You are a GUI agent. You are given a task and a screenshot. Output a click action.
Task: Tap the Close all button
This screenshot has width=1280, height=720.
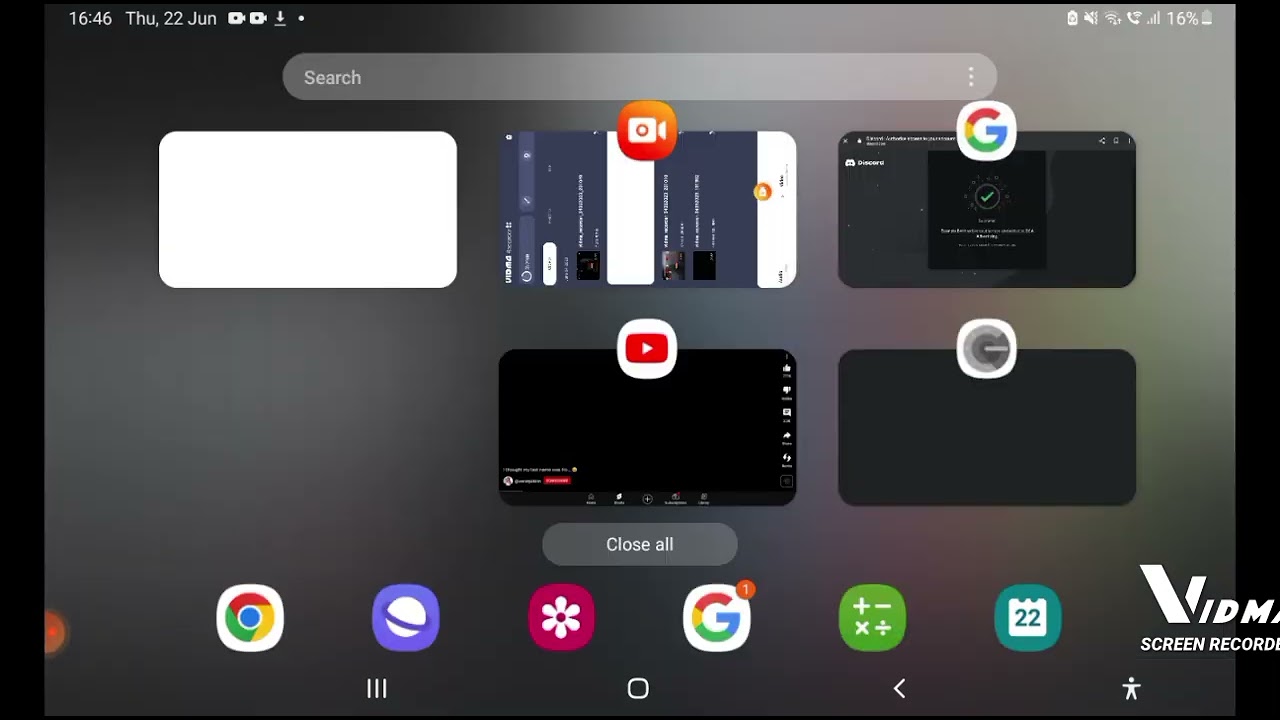click(640, 544)
